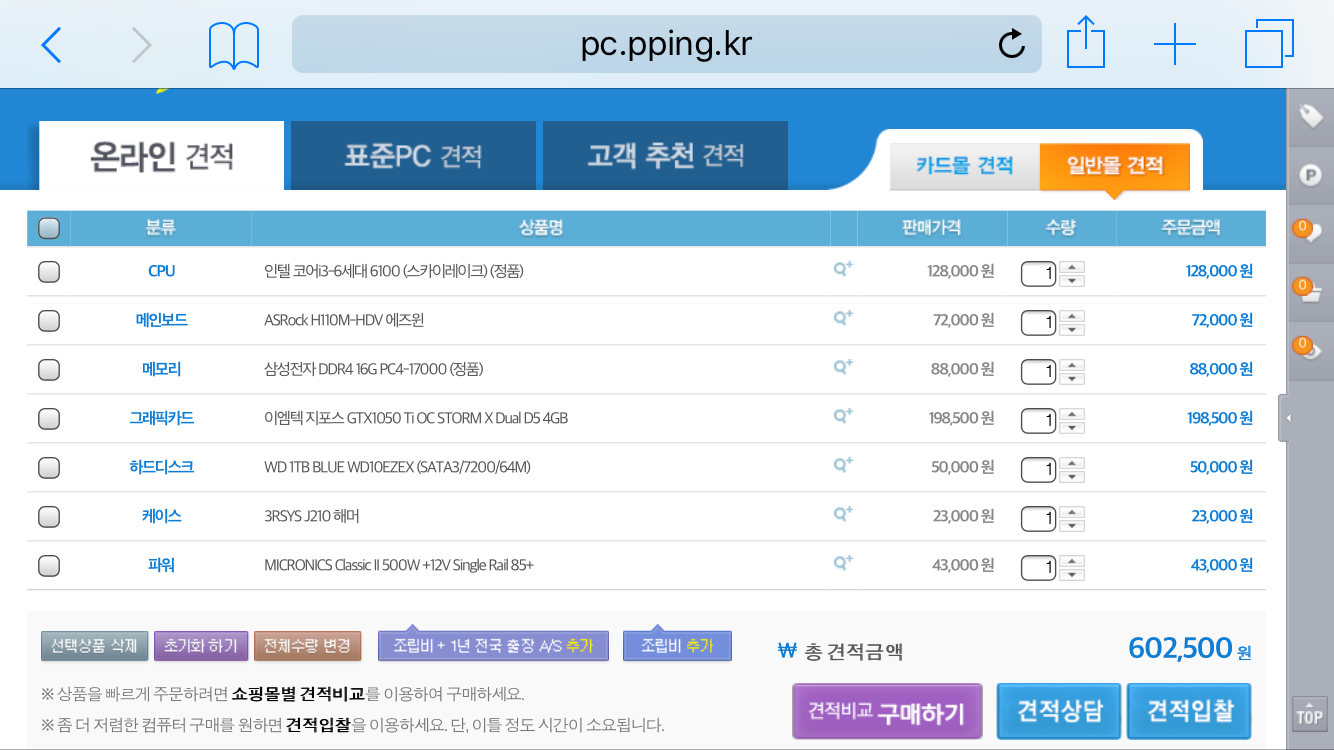The height and width of the screenshot is (750, 1334).
Task: Click the blue 견적입찰 button
Action: [x=1190, y=711]
